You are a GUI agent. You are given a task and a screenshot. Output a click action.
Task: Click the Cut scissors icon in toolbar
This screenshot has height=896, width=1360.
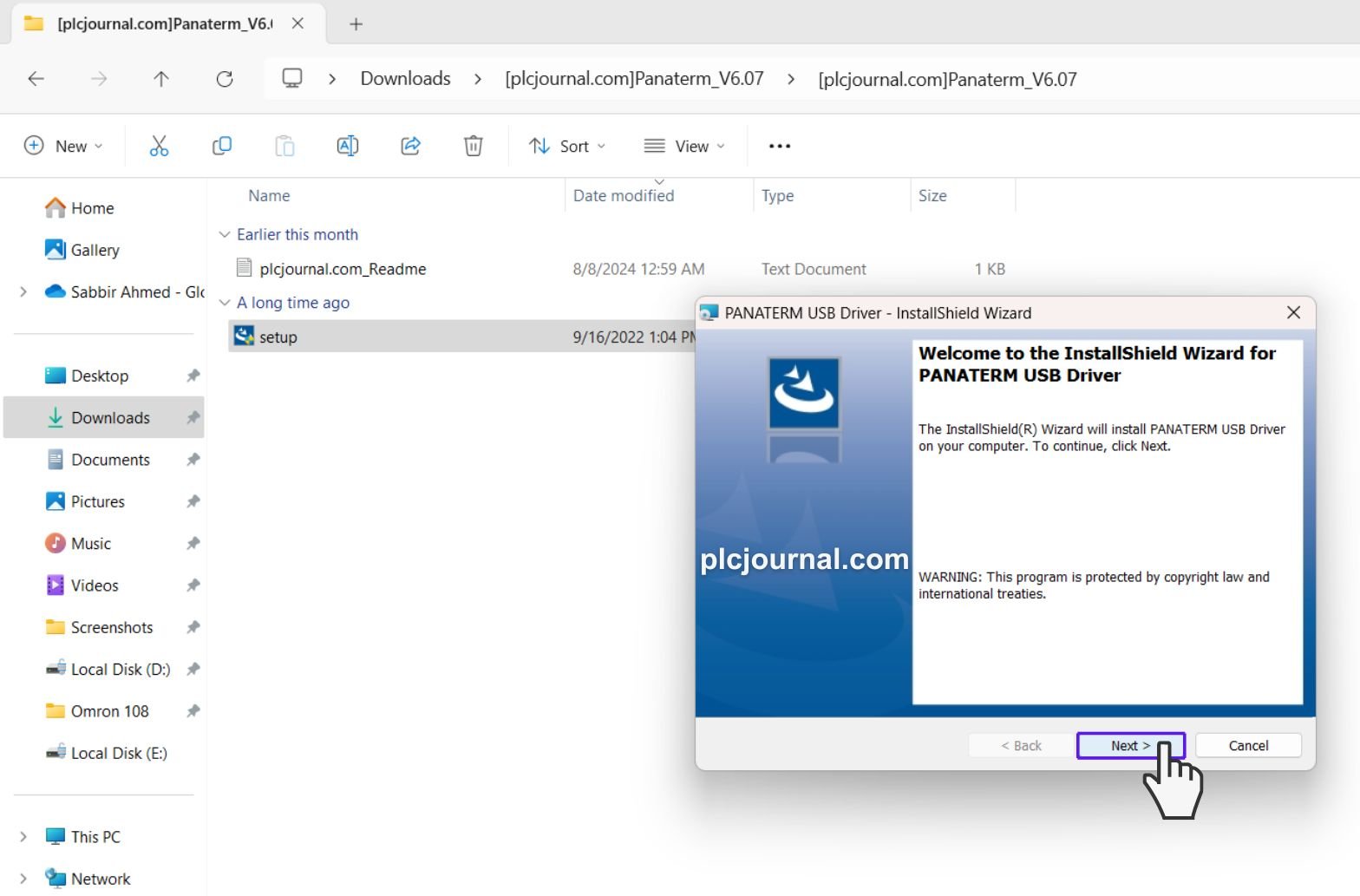pos(159,146)
